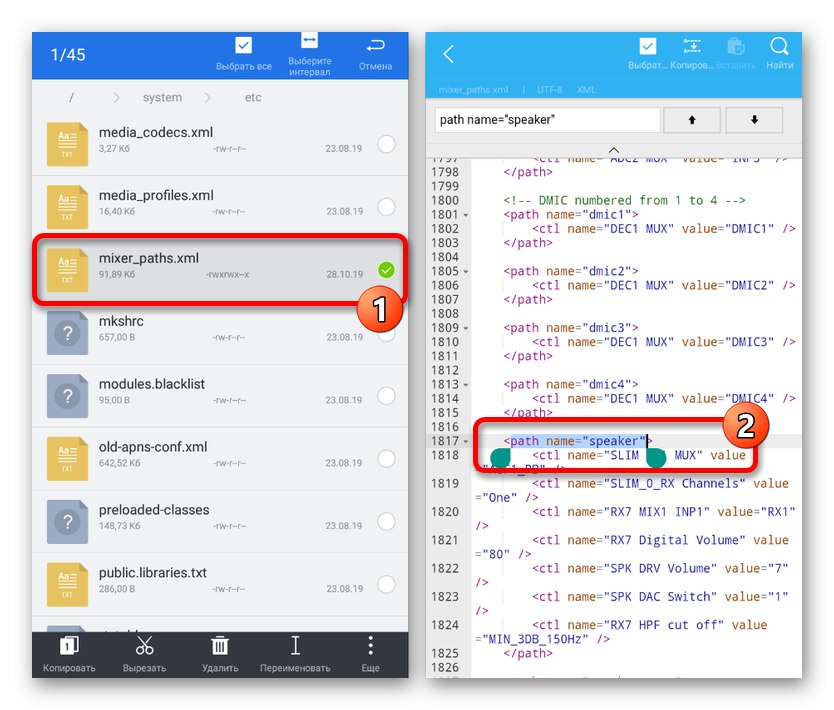Tap the Select Interval icon

point(310,41)
